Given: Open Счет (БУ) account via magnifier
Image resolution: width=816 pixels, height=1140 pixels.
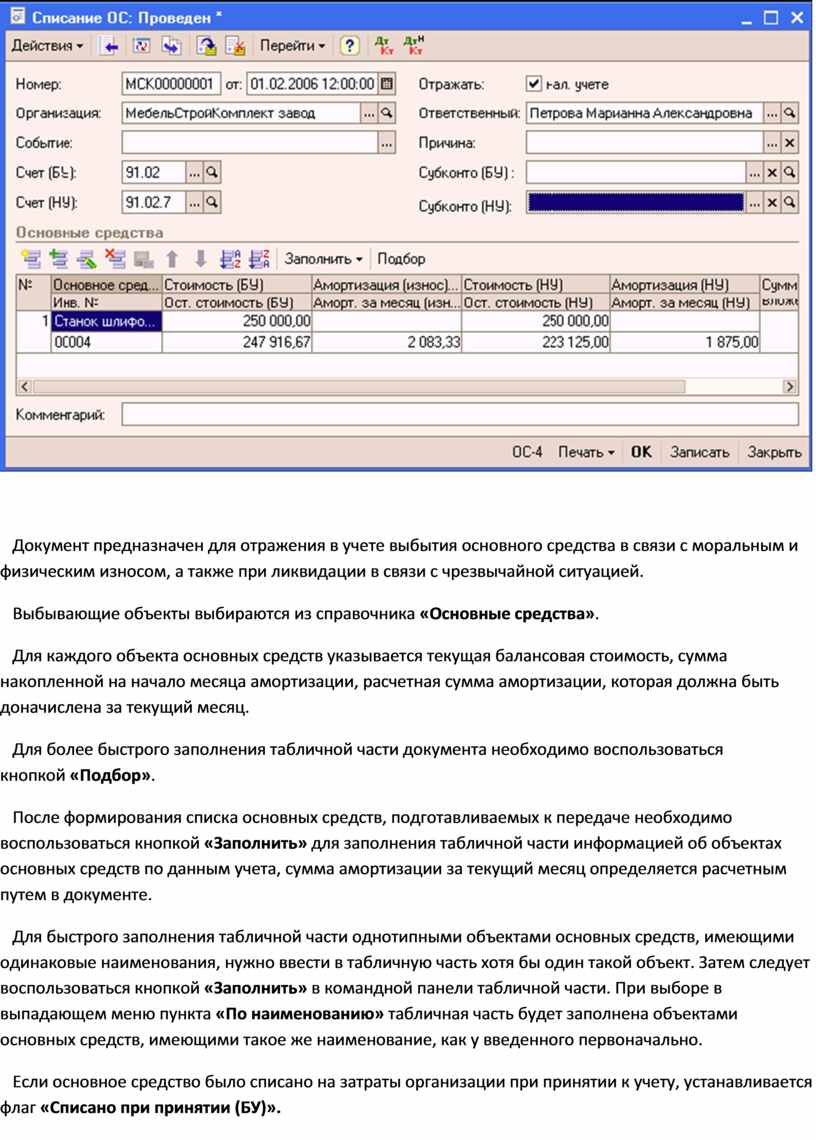Looking at the screenshot, I should (212, 173).
